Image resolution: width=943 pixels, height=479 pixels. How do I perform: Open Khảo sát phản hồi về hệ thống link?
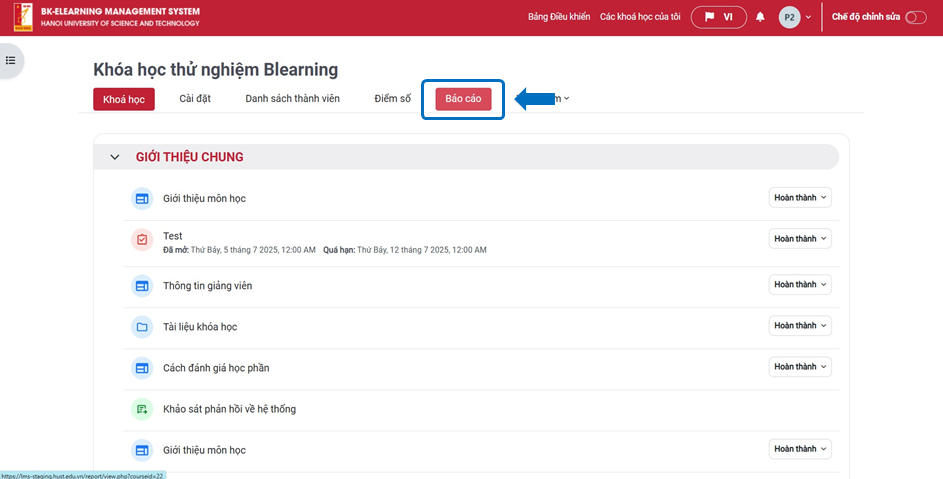tap(229, 409)
